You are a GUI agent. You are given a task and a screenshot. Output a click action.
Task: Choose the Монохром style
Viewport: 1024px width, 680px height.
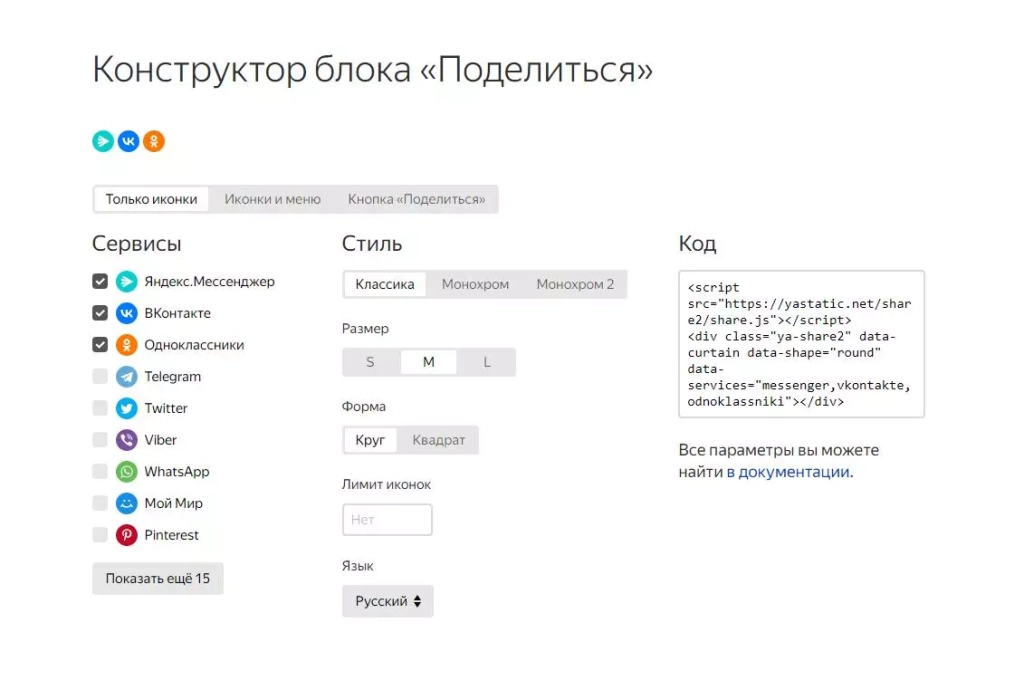coord(475,284)
